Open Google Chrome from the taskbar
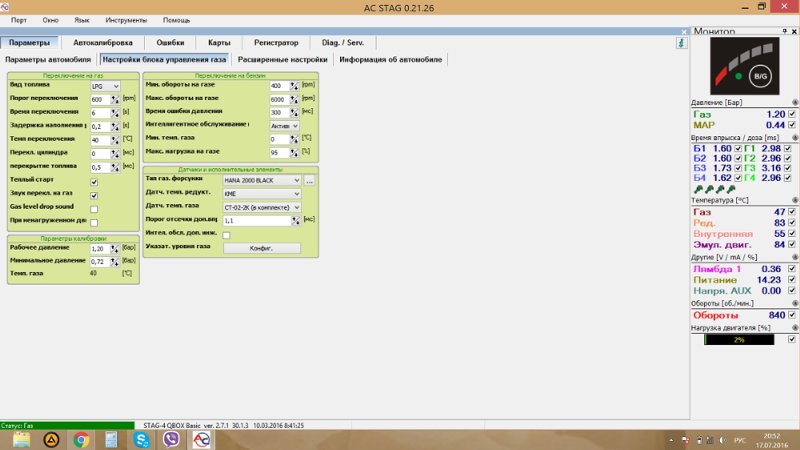Image resolution: width=800 pixels, height=450 pixels. pyautogui.click(x=81, y=439)
